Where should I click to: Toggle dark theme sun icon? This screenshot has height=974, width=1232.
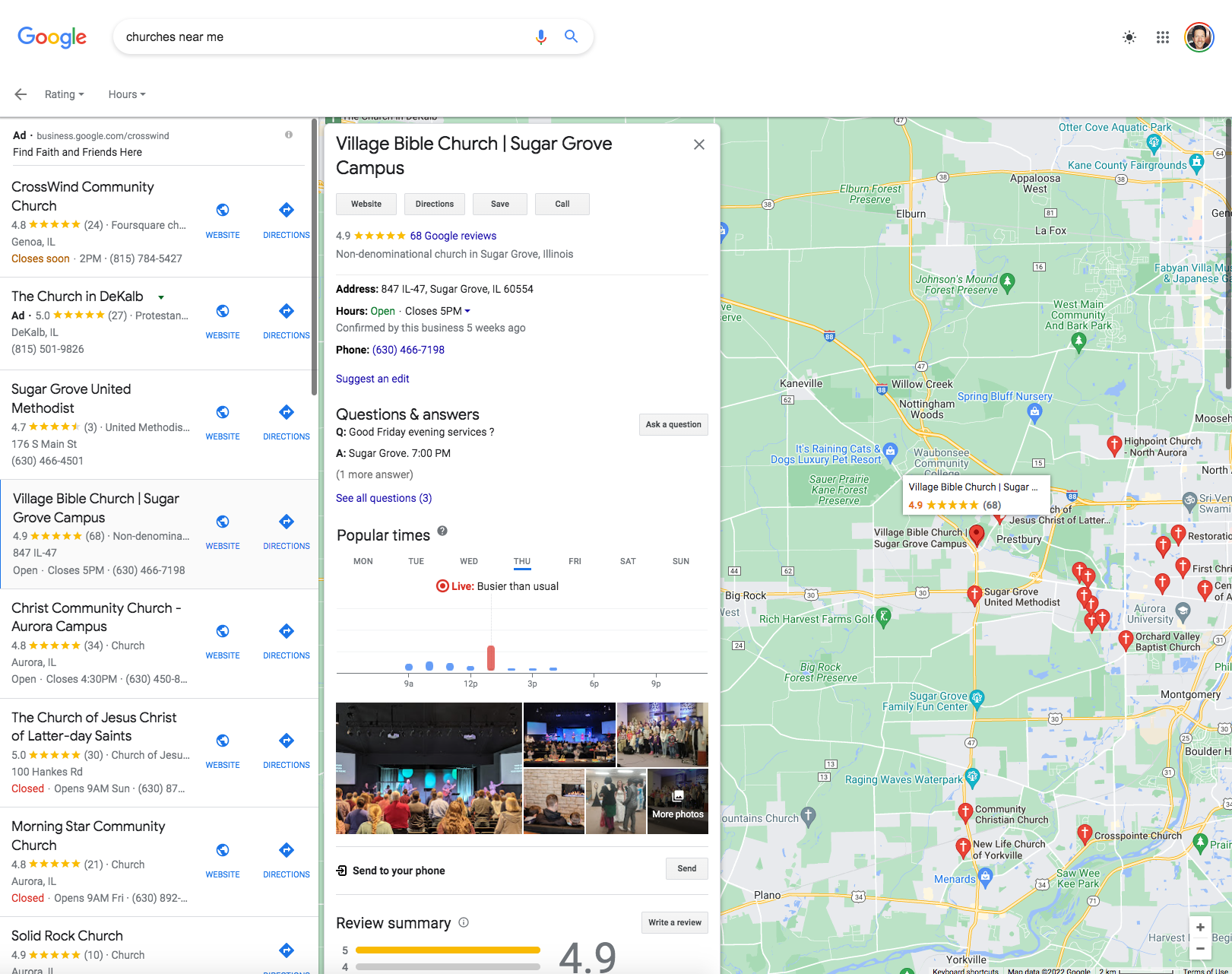1129,37
